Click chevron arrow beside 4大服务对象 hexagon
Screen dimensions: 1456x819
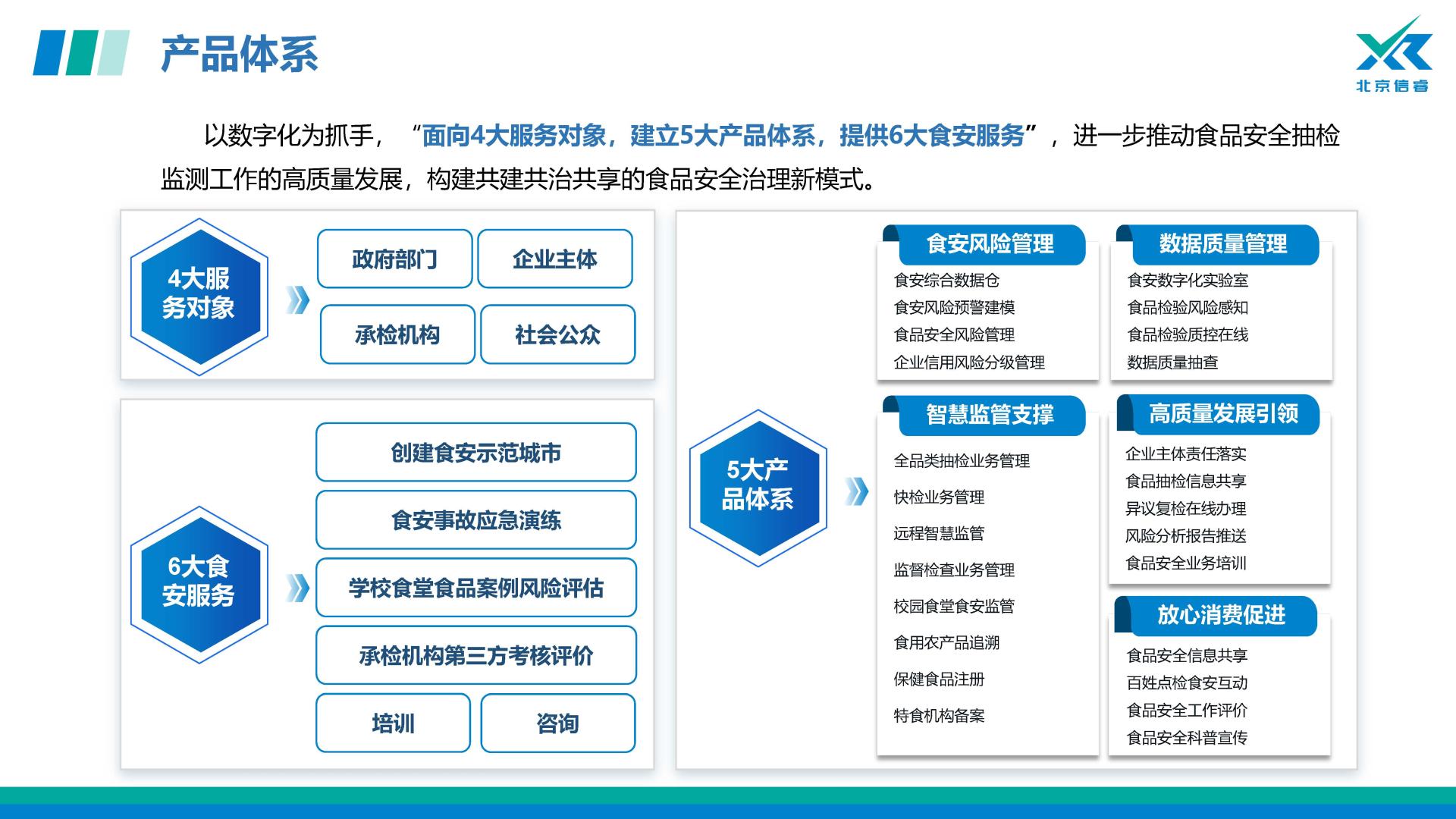point(298,300)
